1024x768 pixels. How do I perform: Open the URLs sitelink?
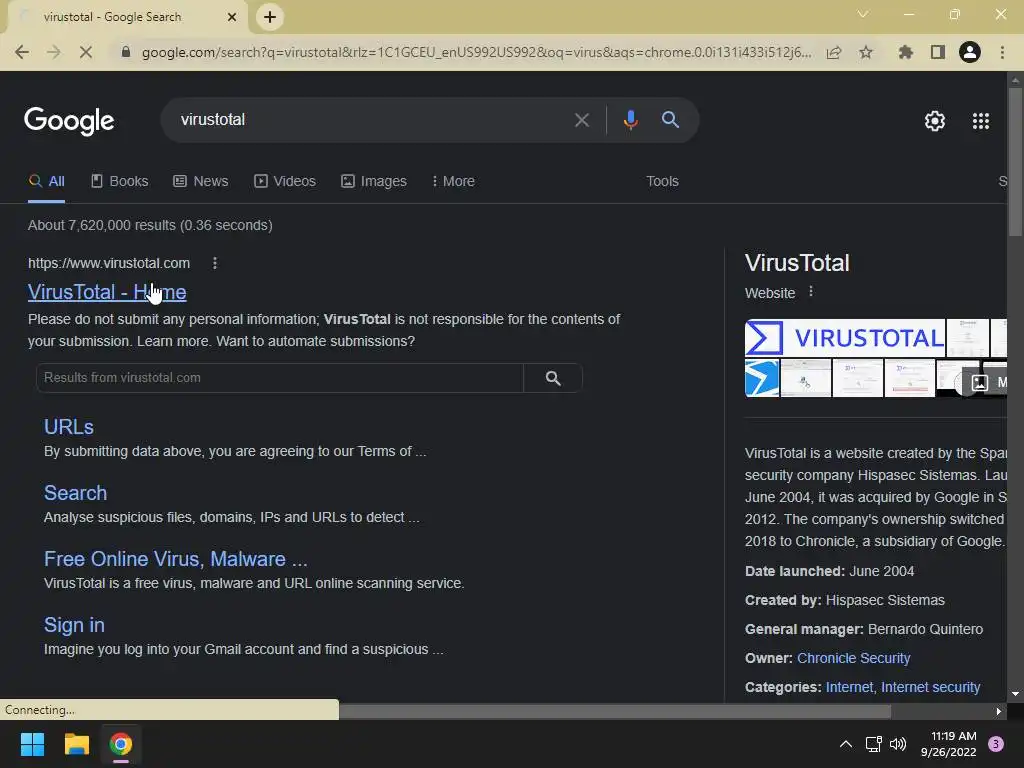(69, 426)
